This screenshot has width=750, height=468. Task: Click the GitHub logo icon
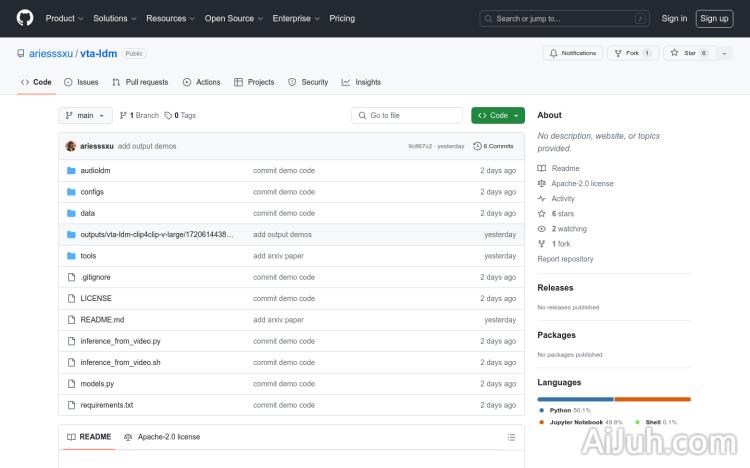25,18
